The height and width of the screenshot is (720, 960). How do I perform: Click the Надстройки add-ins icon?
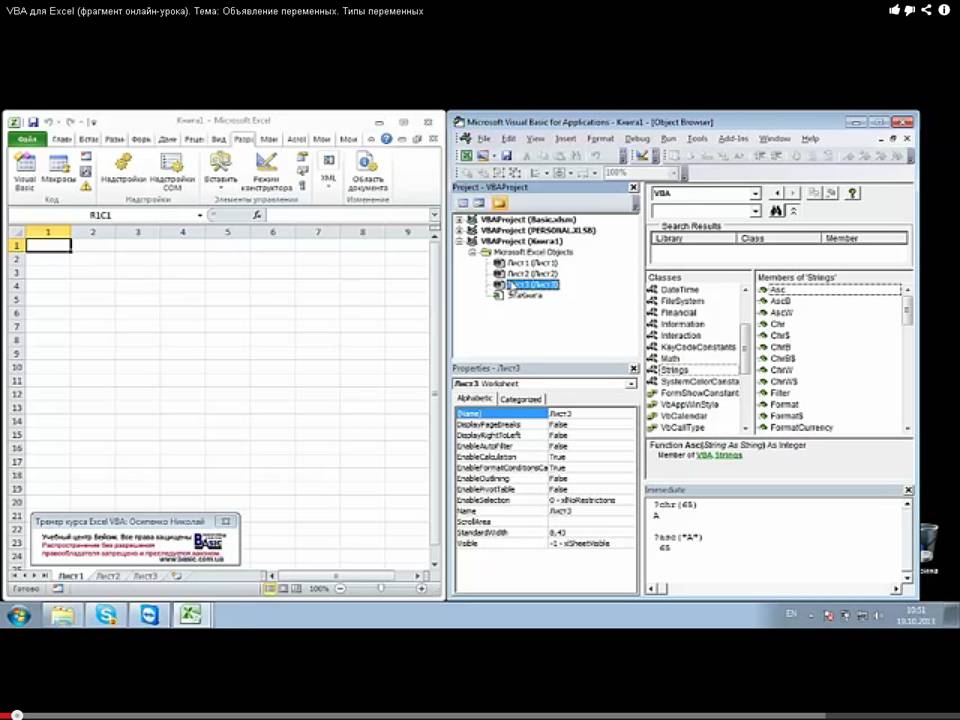(x=123, y=169)
